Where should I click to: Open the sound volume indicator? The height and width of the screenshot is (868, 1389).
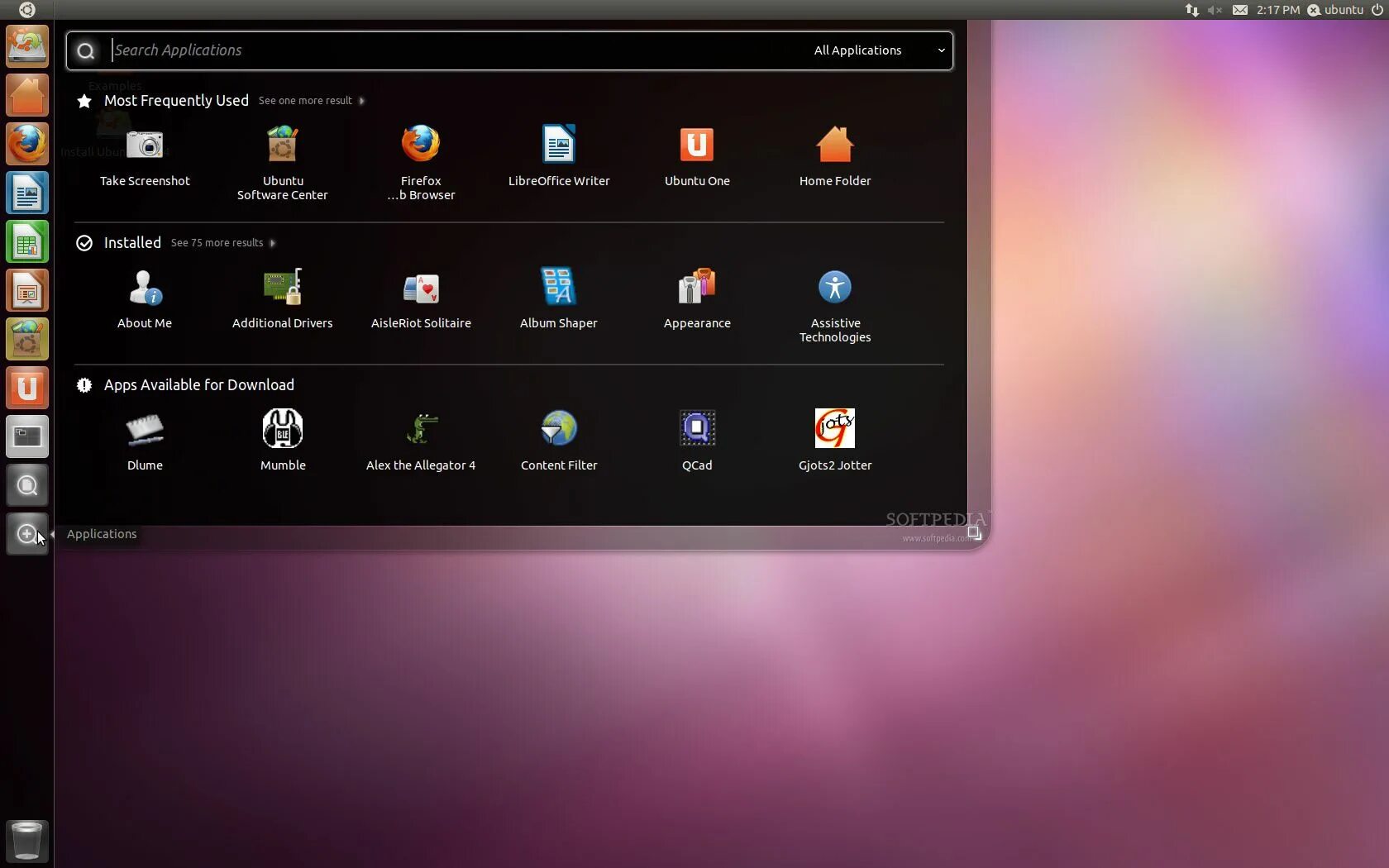click(x=1215, y=10)
